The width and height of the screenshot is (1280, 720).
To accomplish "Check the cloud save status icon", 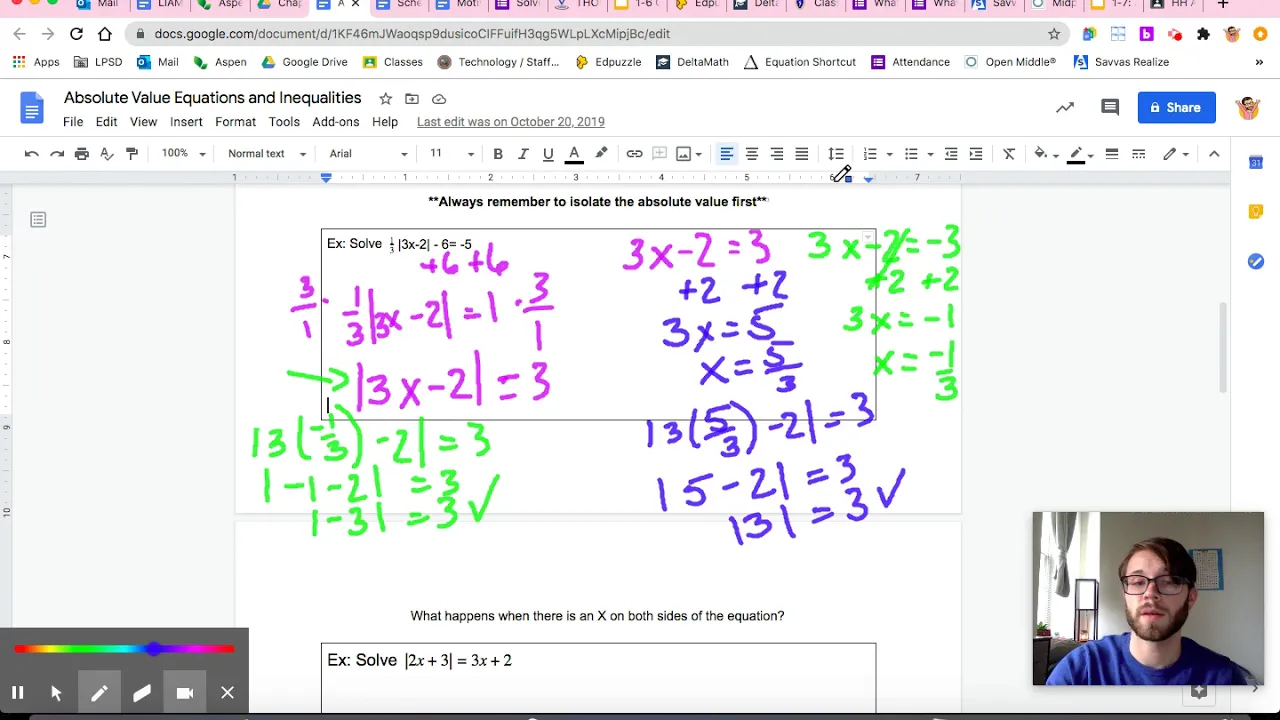I will 439,99.
